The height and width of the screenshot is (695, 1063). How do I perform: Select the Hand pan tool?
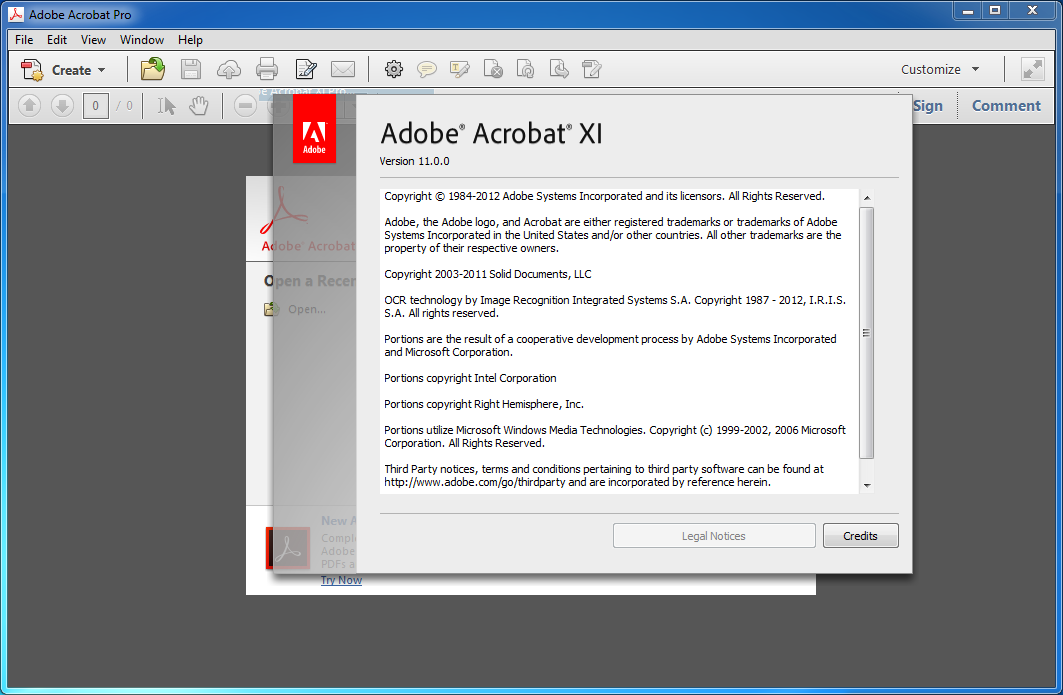point(199,105)
